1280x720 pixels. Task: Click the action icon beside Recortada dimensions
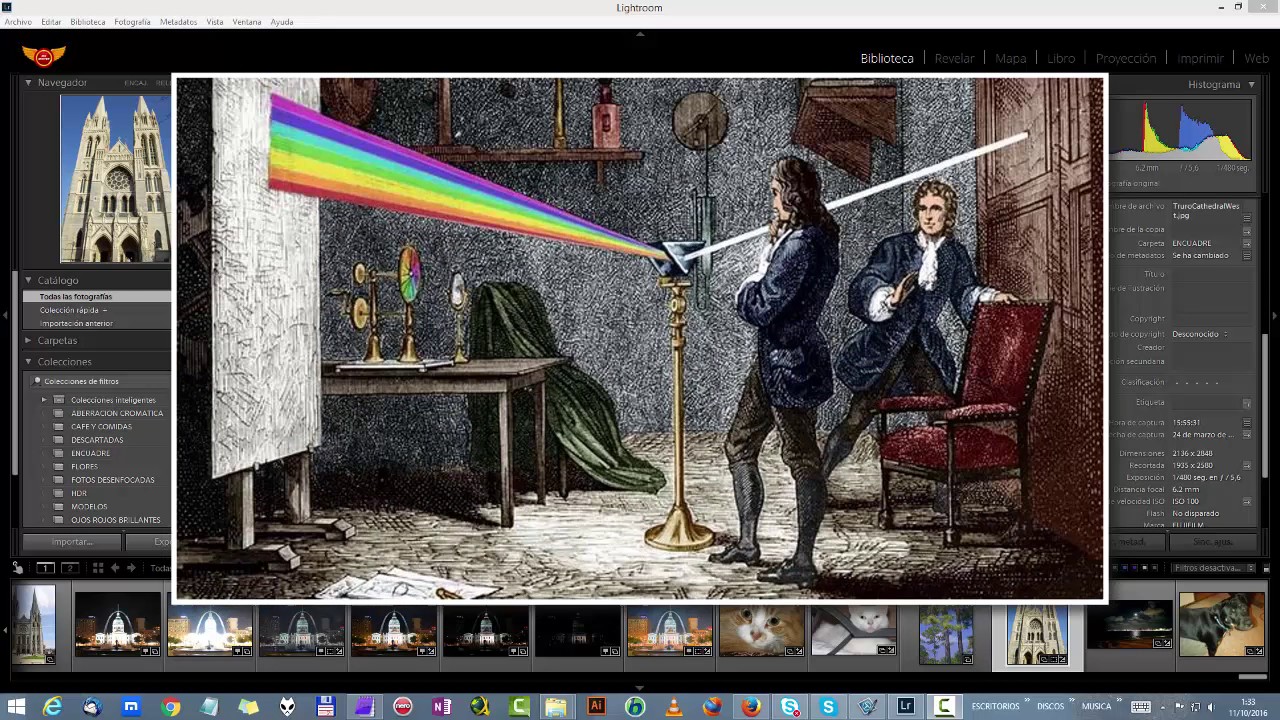pyautogui.click(x=1247, y=465)
